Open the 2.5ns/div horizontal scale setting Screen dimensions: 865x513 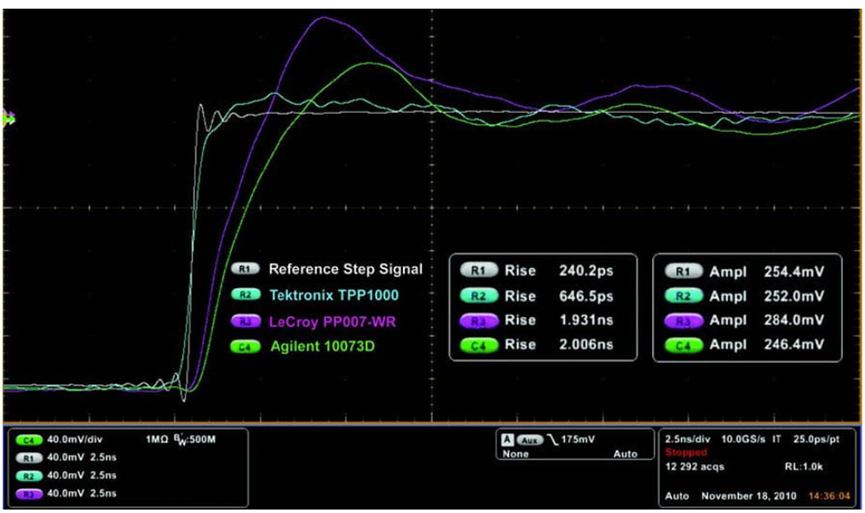pyautogui.click(x=687, y=438)
